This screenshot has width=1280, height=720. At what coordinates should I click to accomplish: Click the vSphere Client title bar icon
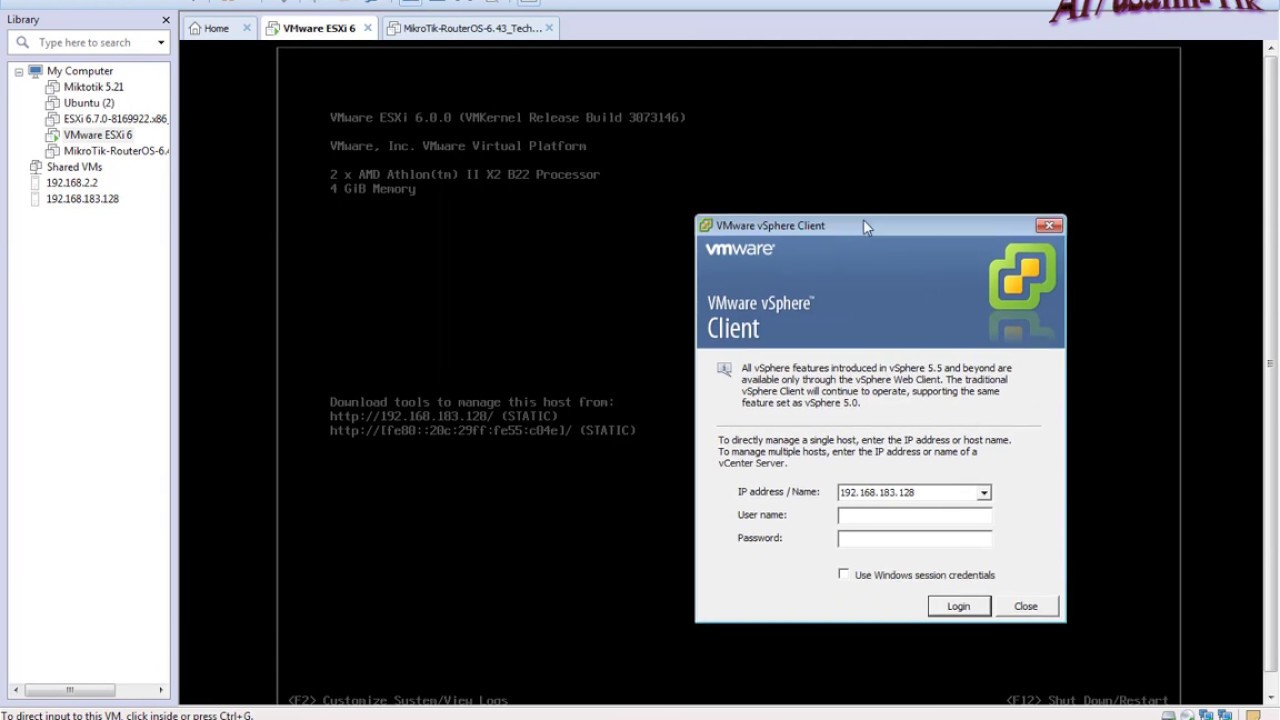[706, 226]
